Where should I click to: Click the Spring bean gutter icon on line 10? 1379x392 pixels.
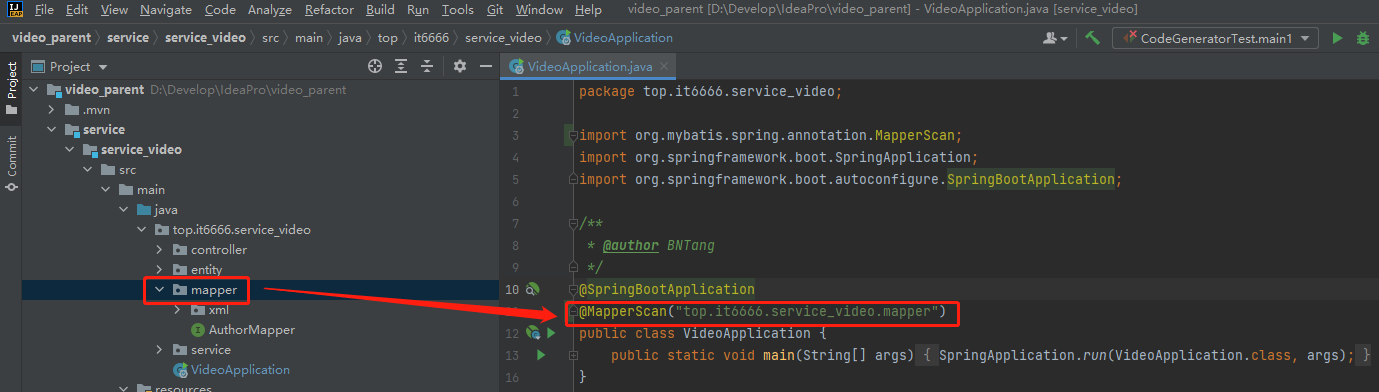(x=533, y=289)
